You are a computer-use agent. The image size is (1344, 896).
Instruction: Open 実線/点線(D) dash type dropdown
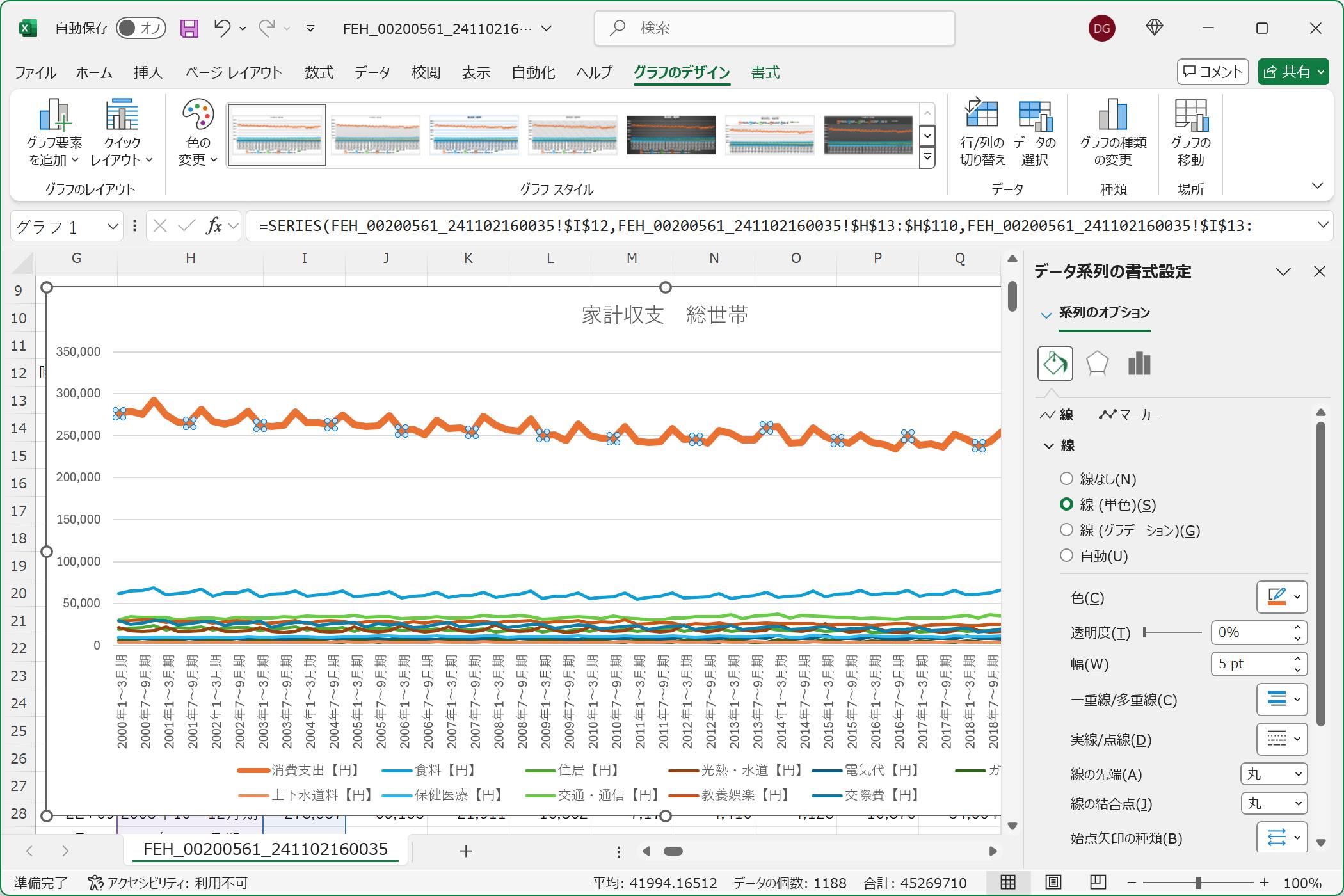click(1282, 739)
